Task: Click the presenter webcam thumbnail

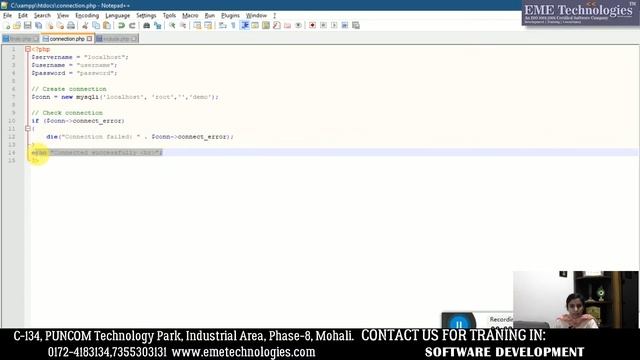Action: point(576,299)
